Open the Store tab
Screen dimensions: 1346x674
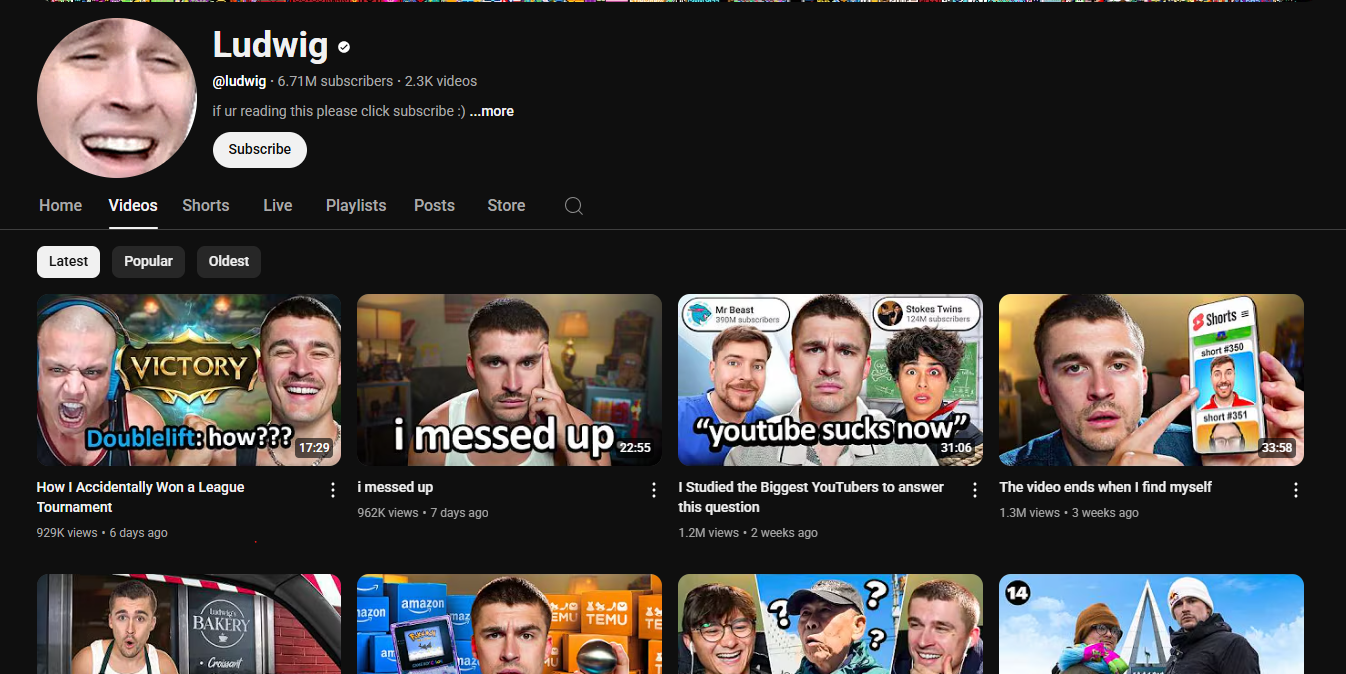pyautogui.click(x=506, y=205)
